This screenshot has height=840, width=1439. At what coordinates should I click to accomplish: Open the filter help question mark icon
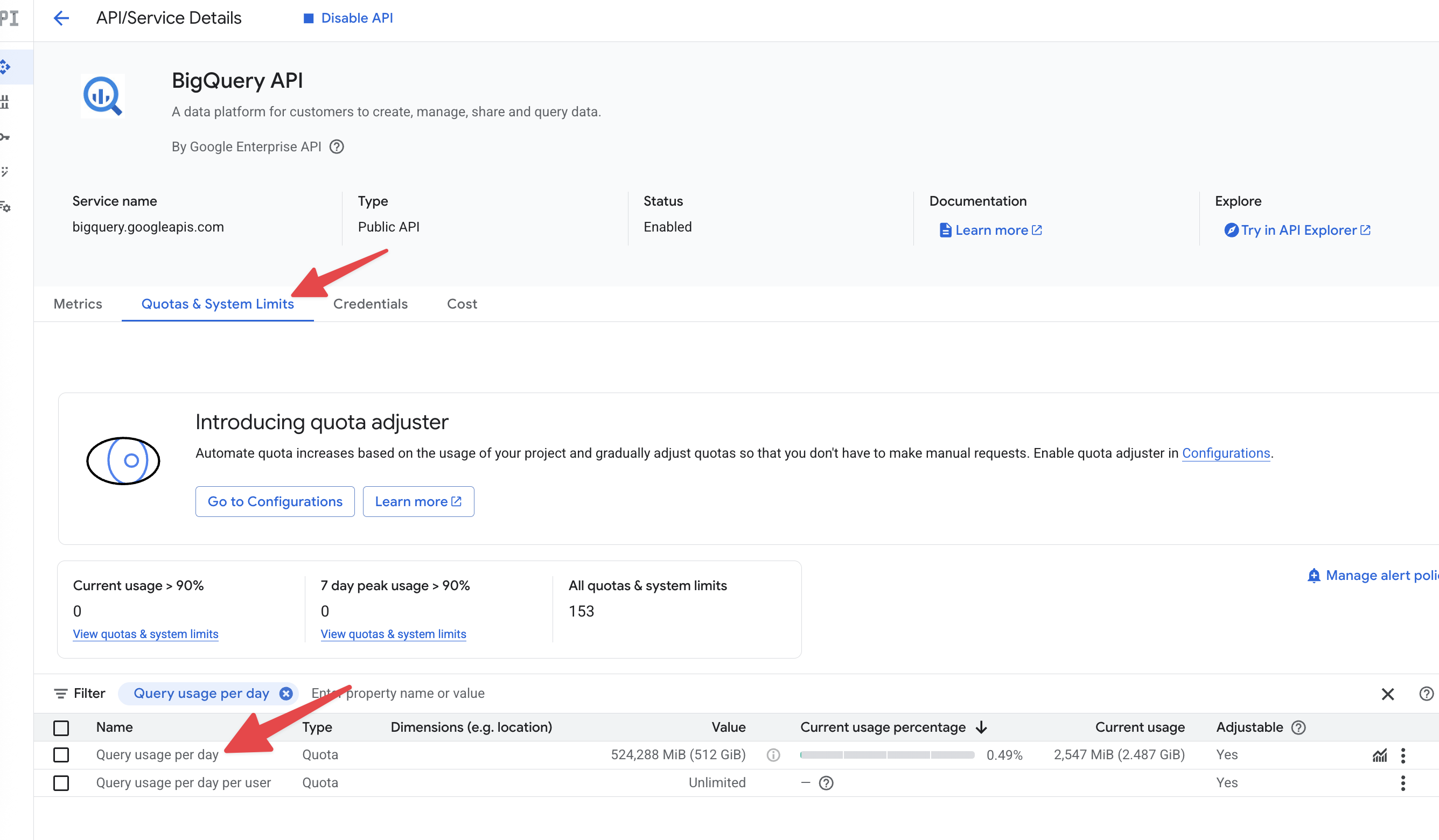pos(1426,694)
